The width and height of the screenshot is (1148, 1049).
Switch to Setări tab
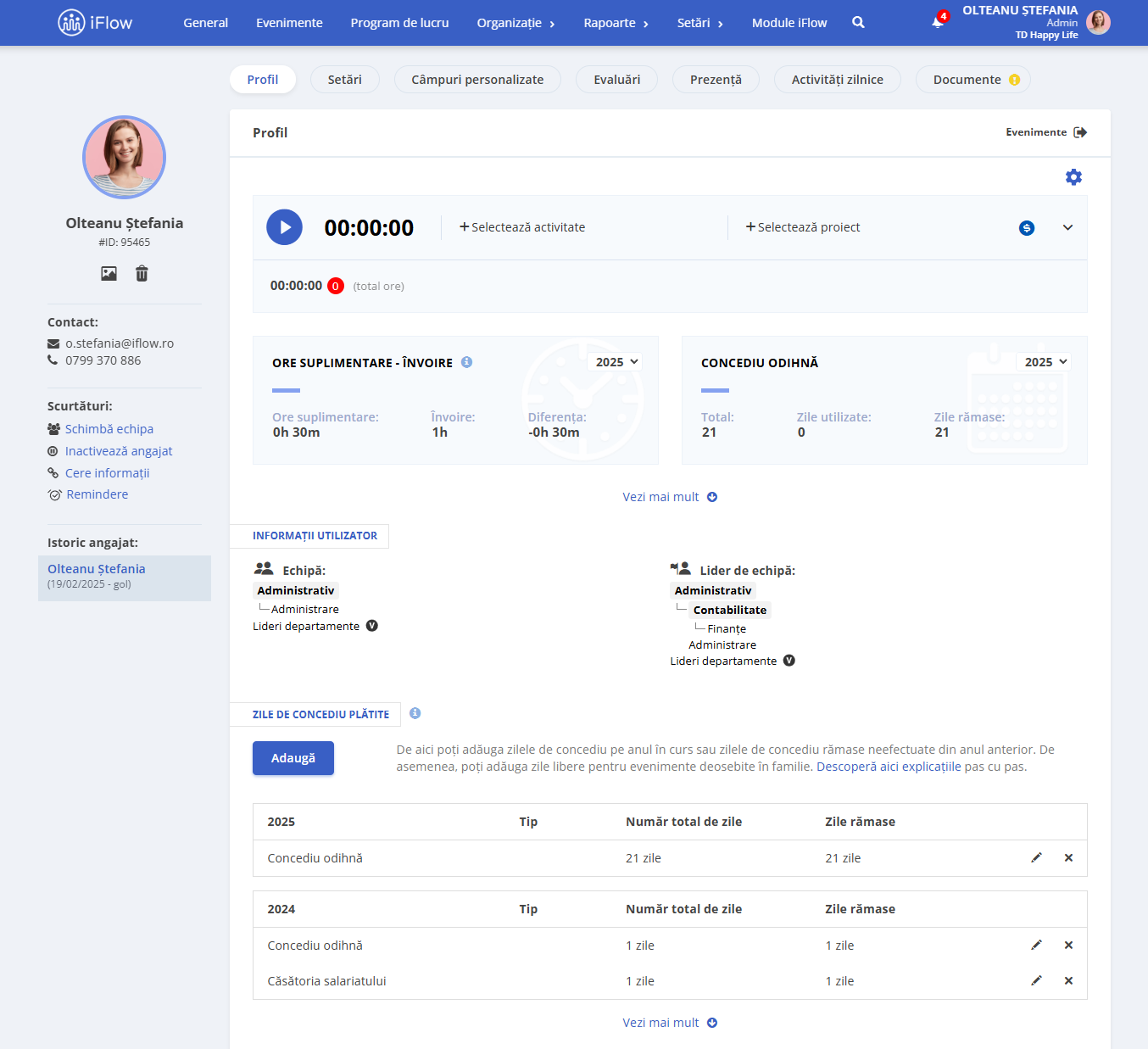tap(345, 80)
